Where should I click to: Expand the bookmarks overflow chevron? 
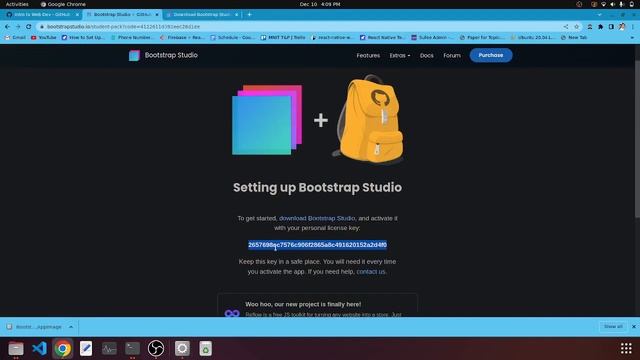(632, 37)
